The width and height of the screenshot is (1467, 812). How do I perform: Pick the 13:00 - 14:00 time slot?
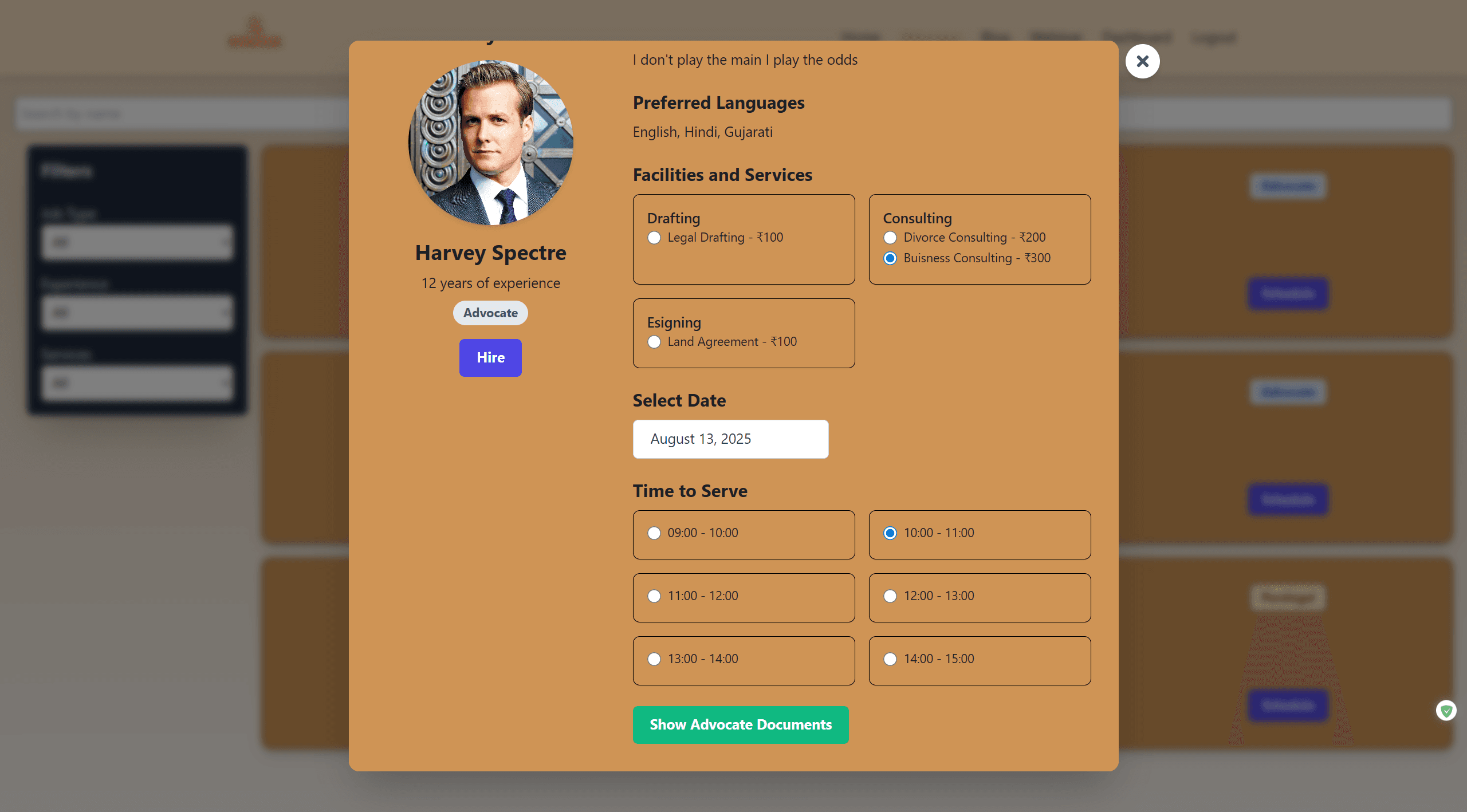(x=654, y=659)
